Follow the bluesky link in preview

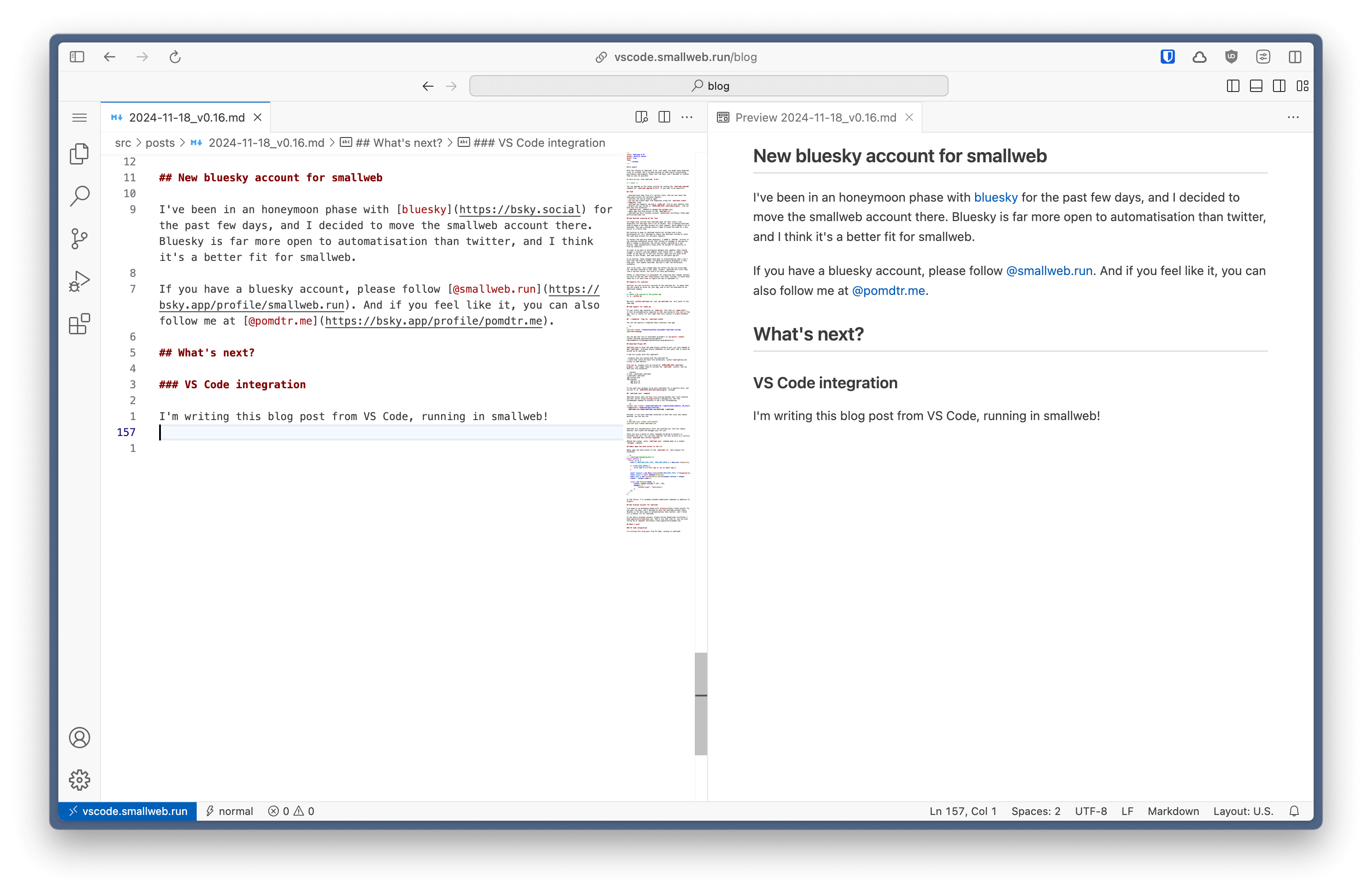click(995, 197)
